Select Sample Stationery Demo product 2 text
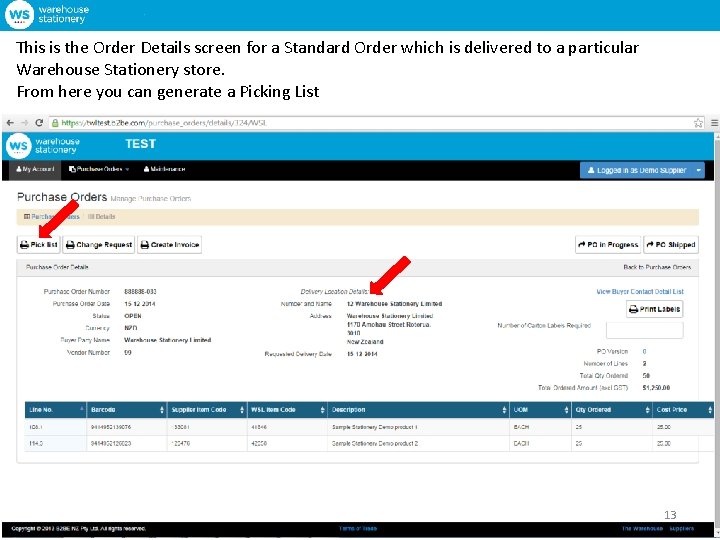 click(x=375, y=444)
